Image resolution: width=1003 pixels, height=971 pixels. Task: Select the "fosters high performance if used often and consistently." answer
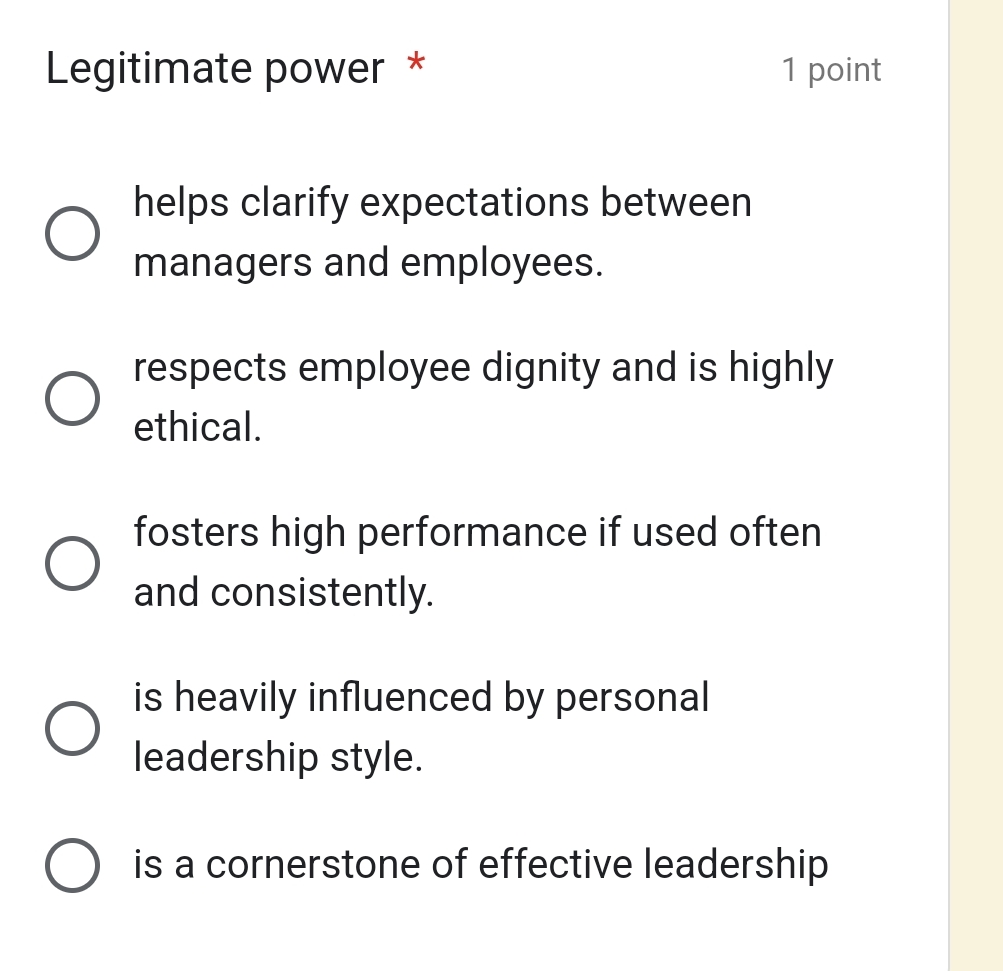[x=71, y=562]
